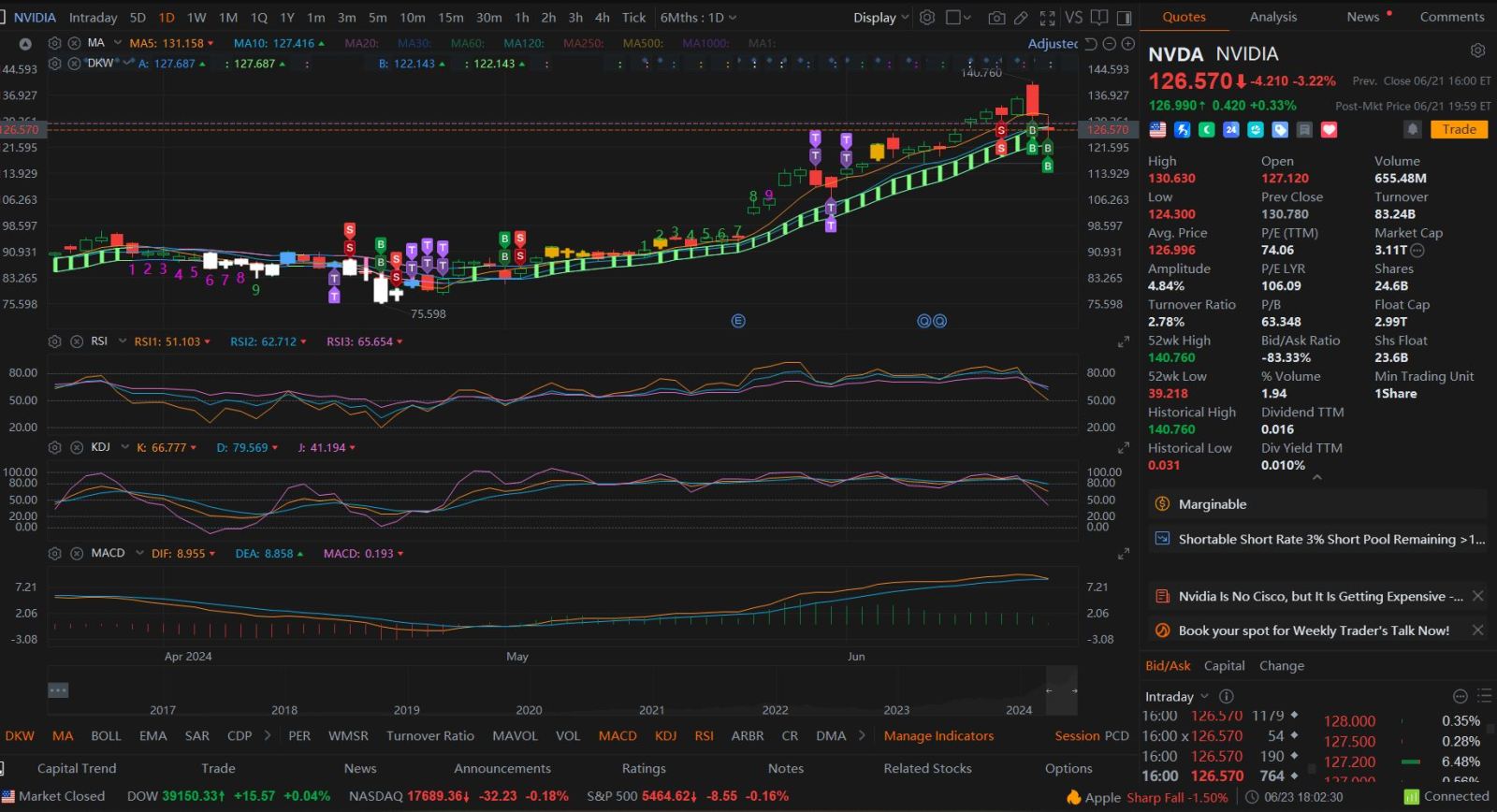
Task: Add NVDA to favorites heart icon
Action: pyautogui.click(x=1329, y=130)
